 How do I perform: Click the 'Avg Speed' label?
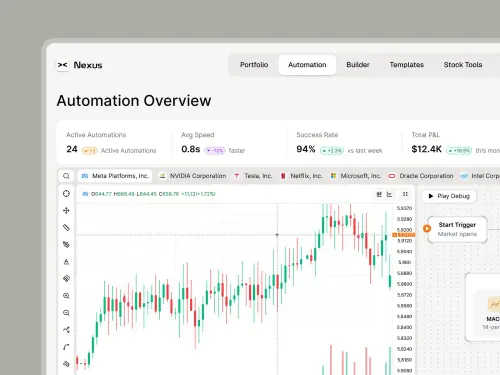(x=198, y=135)
